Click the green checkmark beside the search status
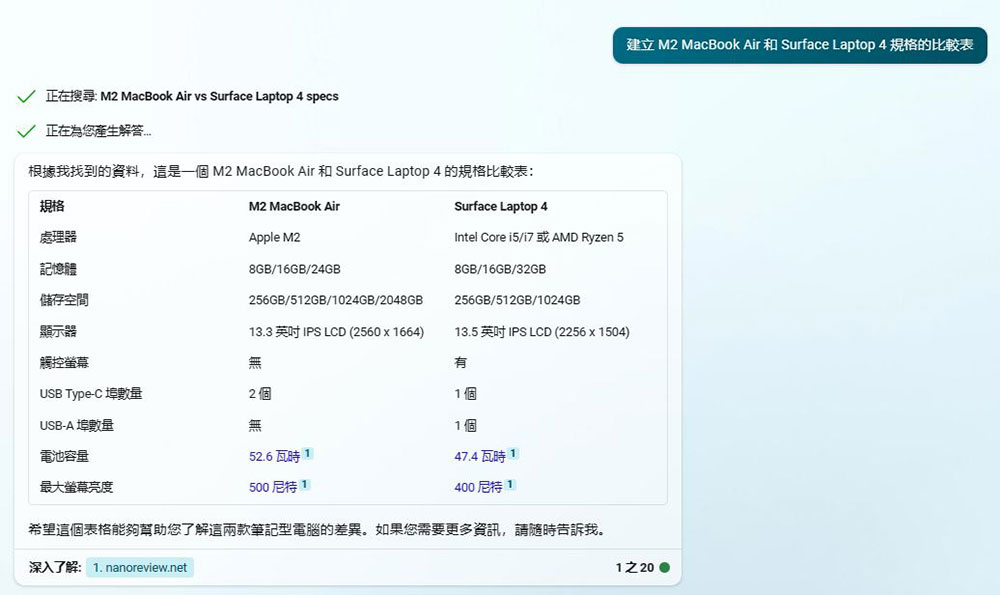This screenshot has width=1000, height=595. point(26,96)
